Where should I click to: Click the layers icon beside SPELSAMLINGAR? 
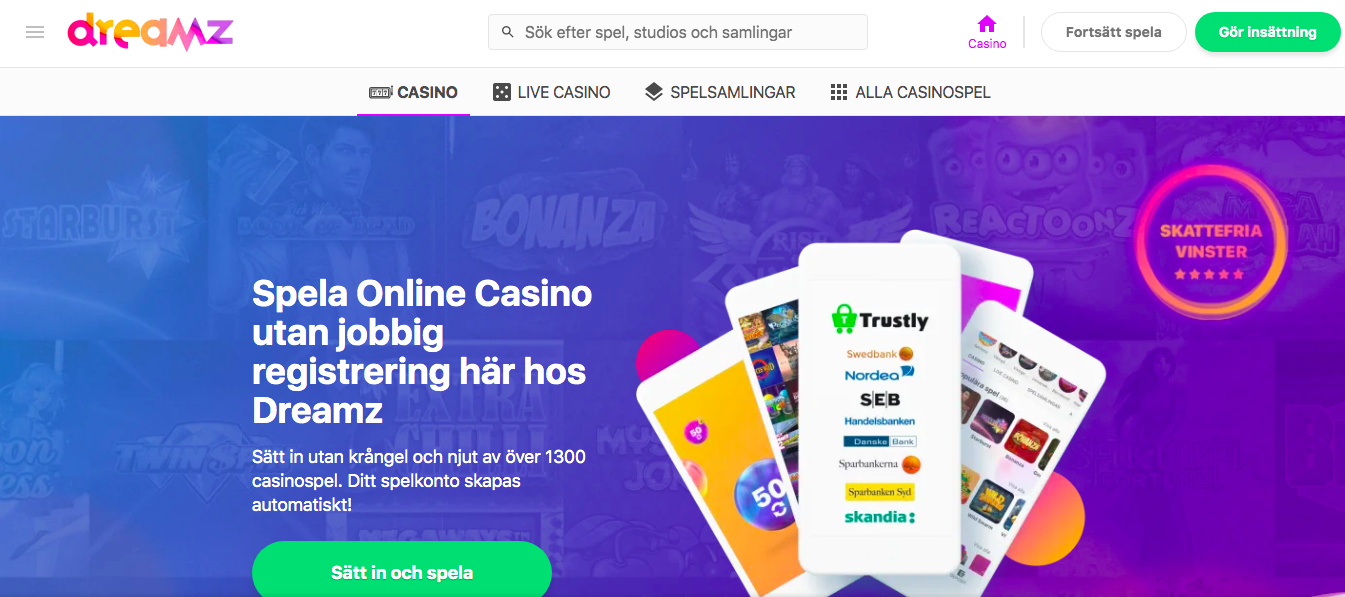[x=654, y=92]
